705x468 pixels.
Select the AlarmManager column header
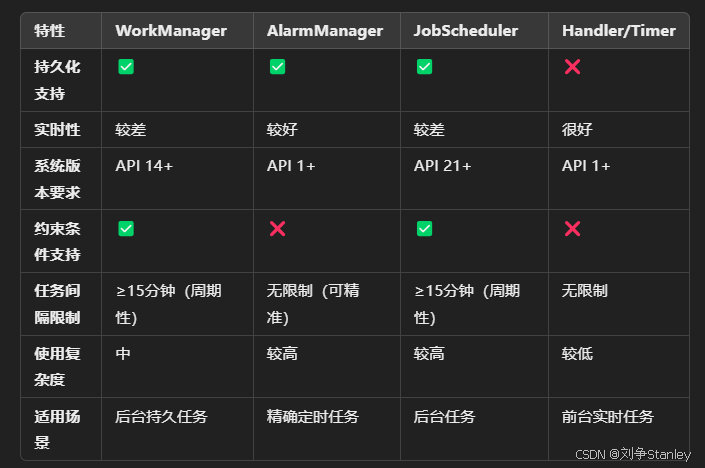coord(325,31)
